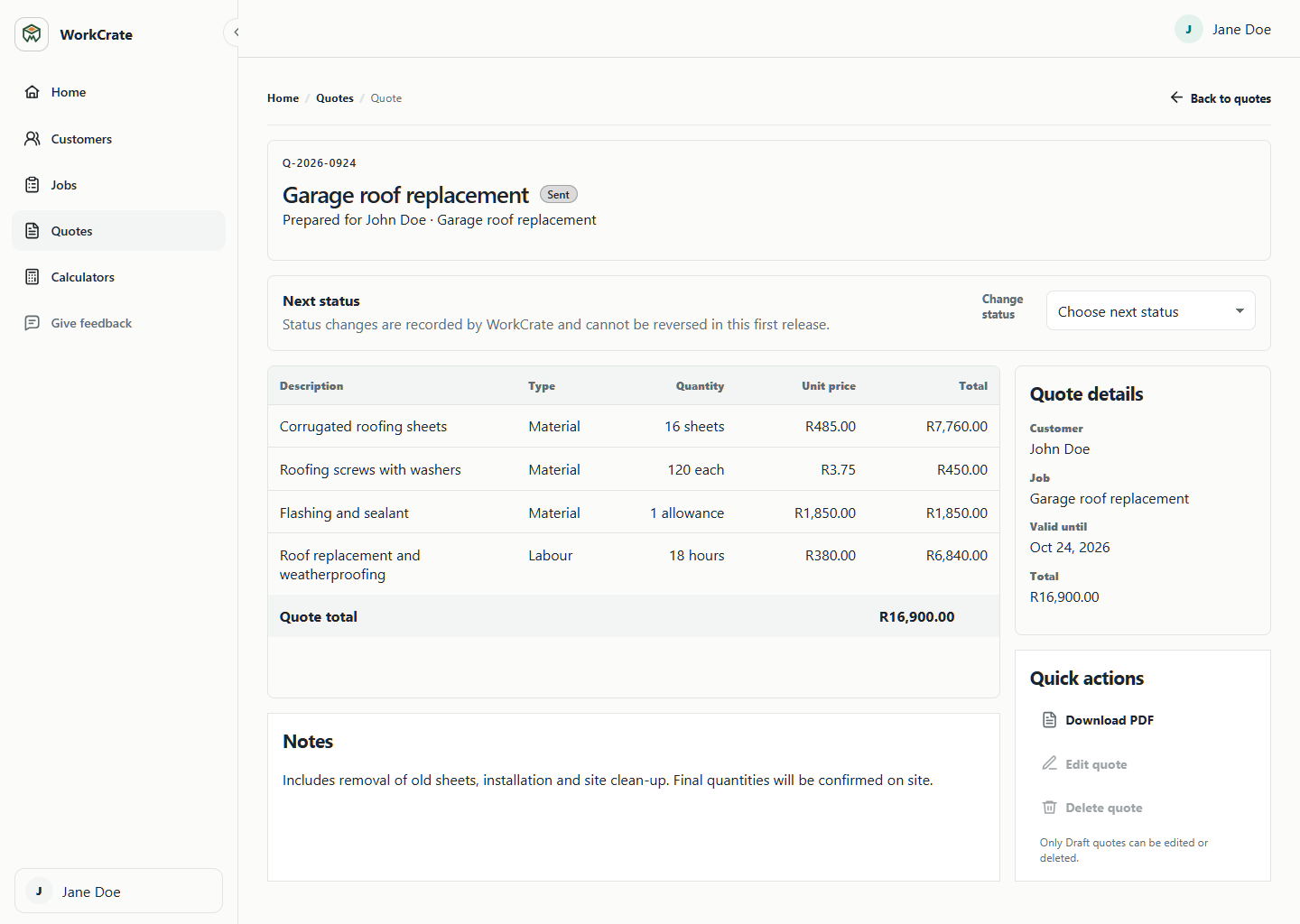Select Calculators in the sidebar
This screenshot has width=1300, height=924.
coord(118,277)
